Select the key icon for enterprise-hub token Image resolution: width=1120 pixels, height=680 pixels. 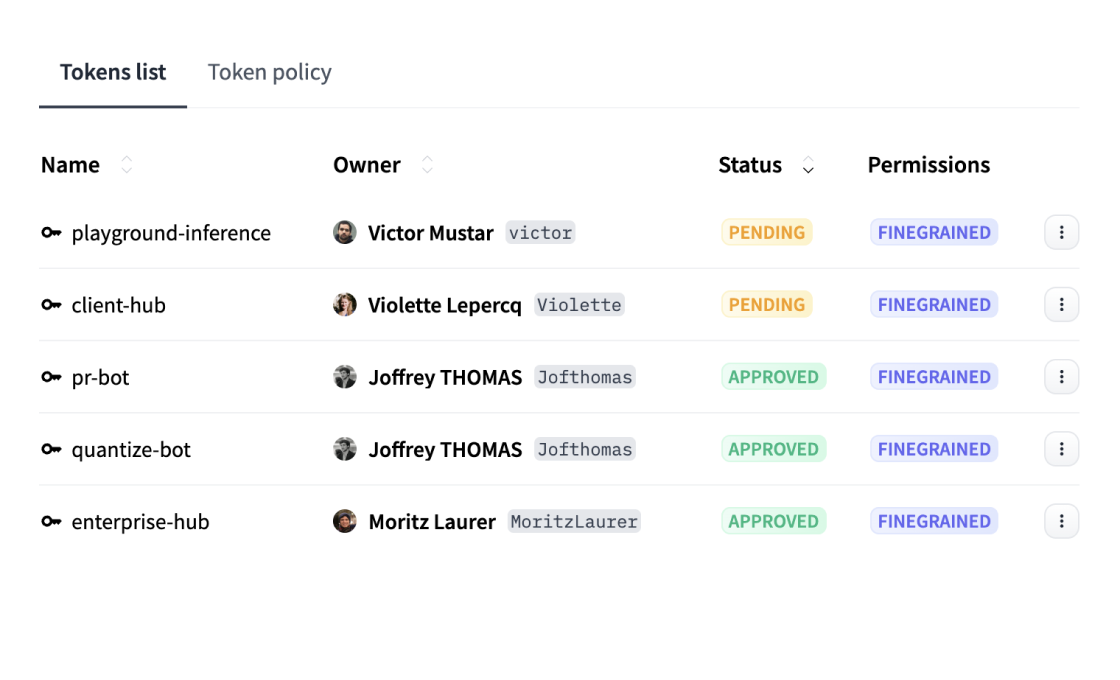[x=51, y=521]
